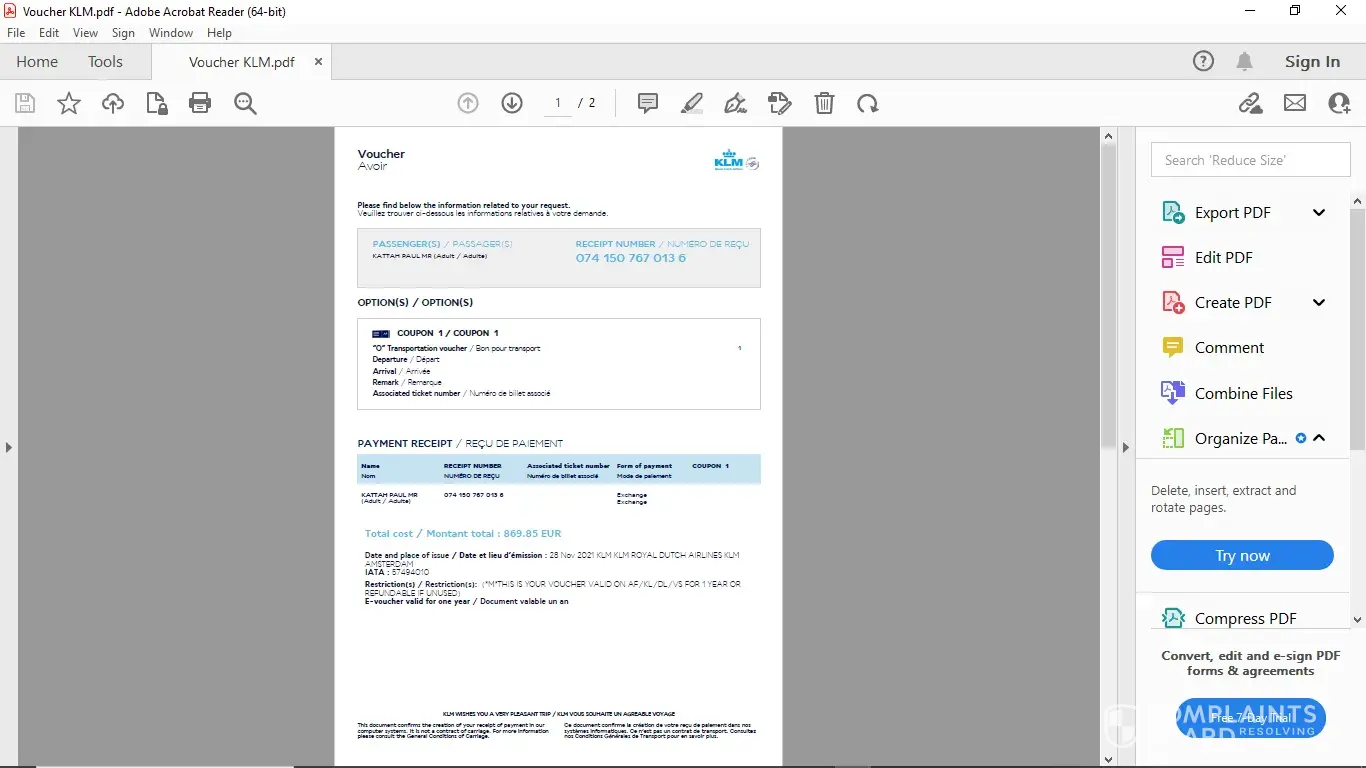1366x768 pixels.
Task: Open notifications bell
Action: pyautogui.click(x=1244, y=62)
